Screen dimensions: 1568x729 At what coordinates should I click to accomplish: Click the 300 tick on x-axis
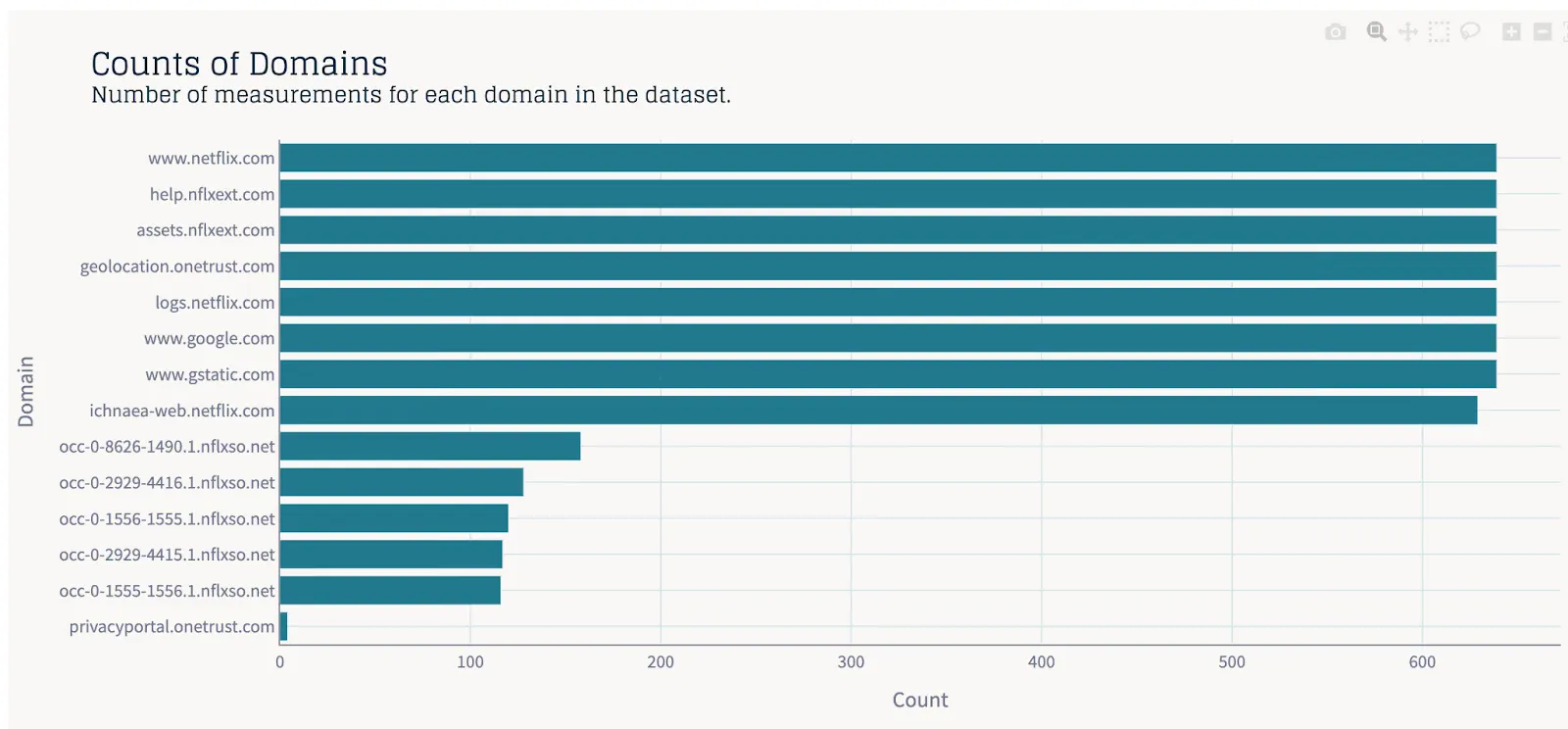(851, 662)
